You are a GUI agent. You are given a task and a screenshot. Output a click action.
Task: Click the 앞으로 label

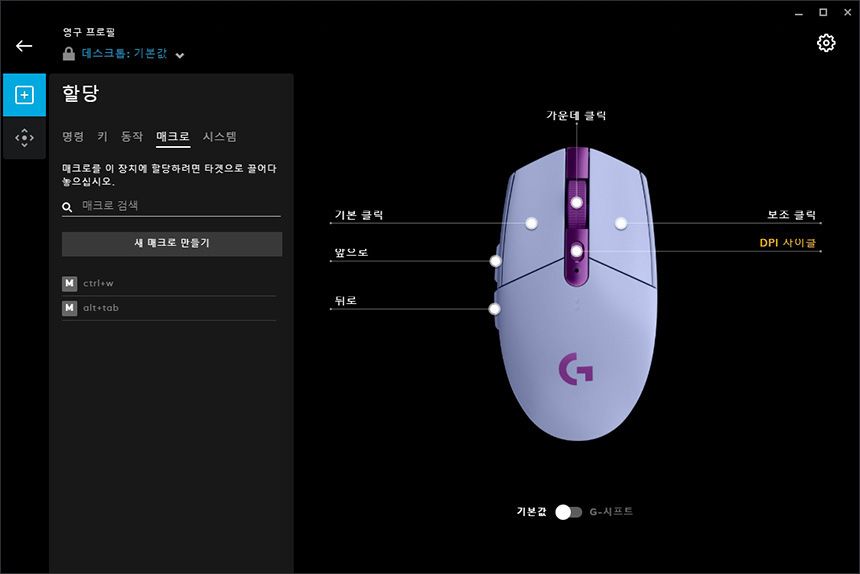coord(351,252)
